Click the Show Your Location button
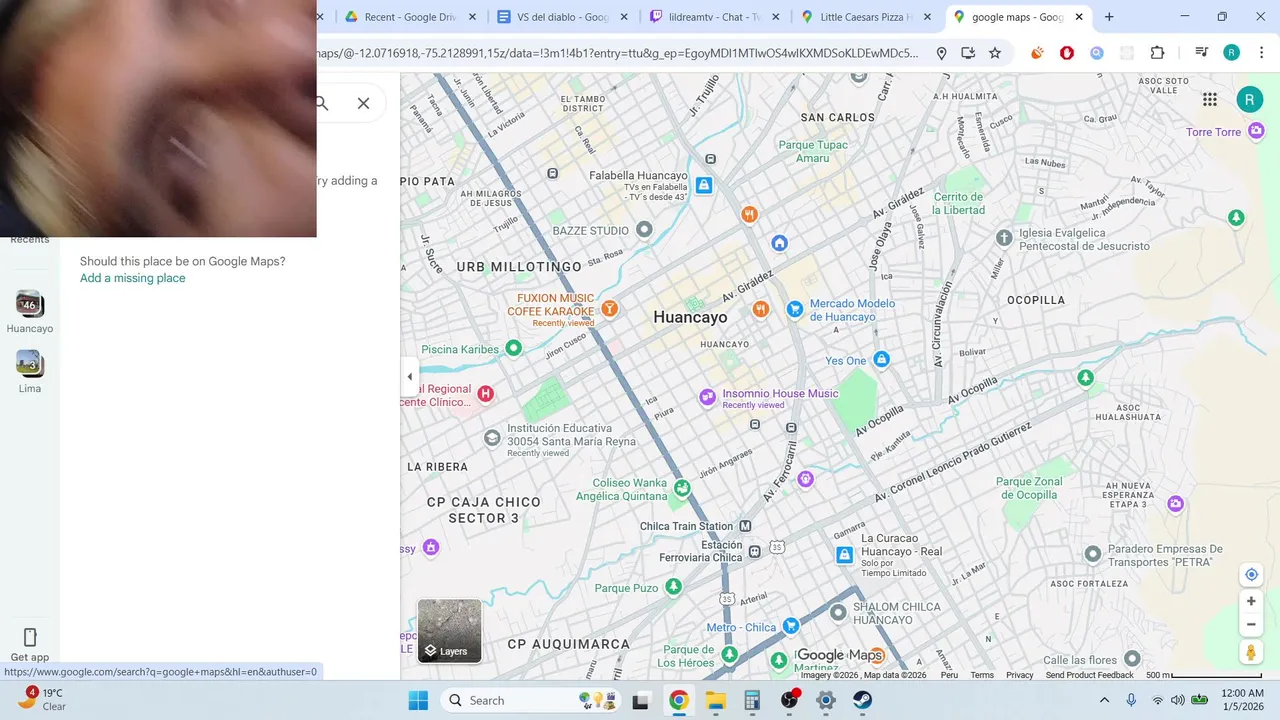Image resolution: width=1280 pixels, height=720 pixels. pyautogui.click(x=1251, y=575)
